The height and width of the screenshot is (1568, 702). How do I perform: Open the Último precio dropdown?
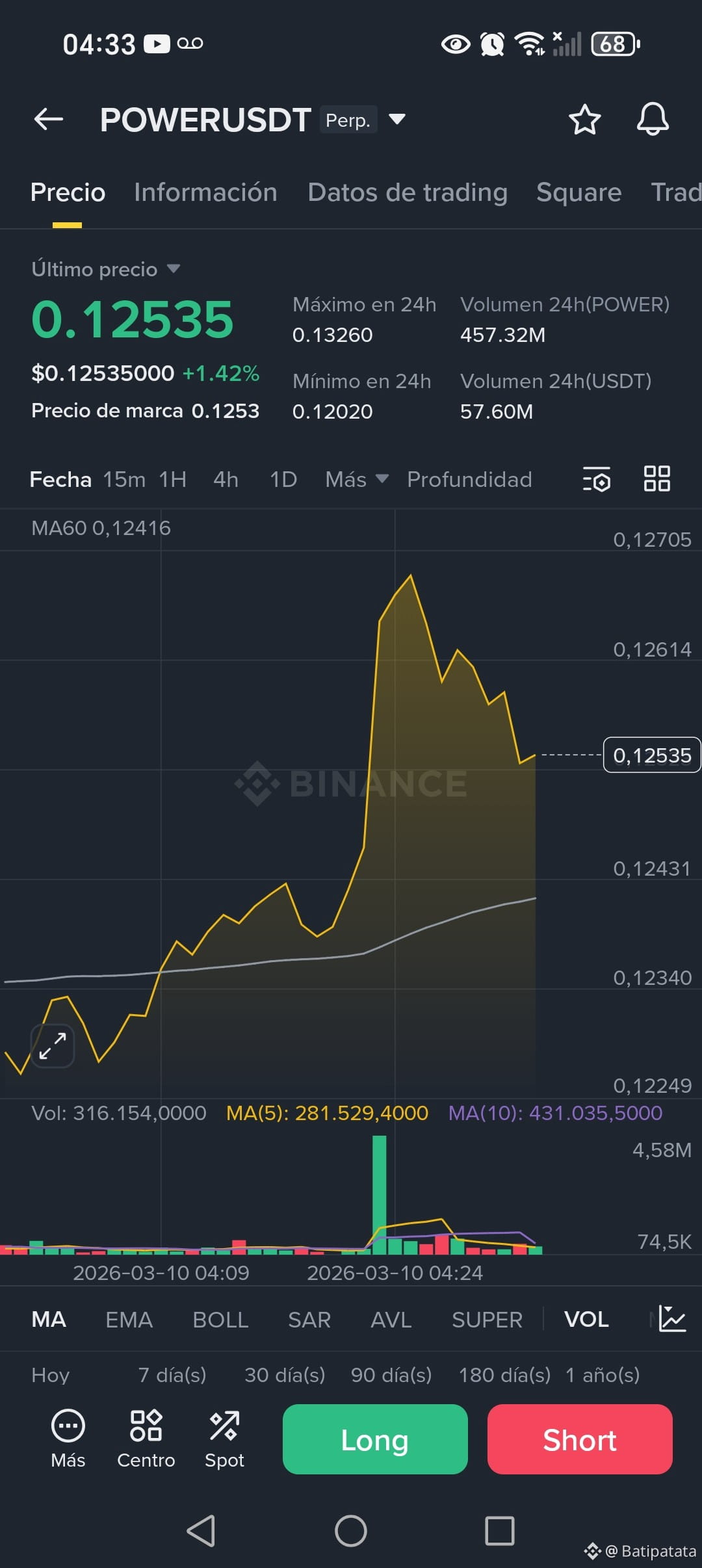[105, 269]
